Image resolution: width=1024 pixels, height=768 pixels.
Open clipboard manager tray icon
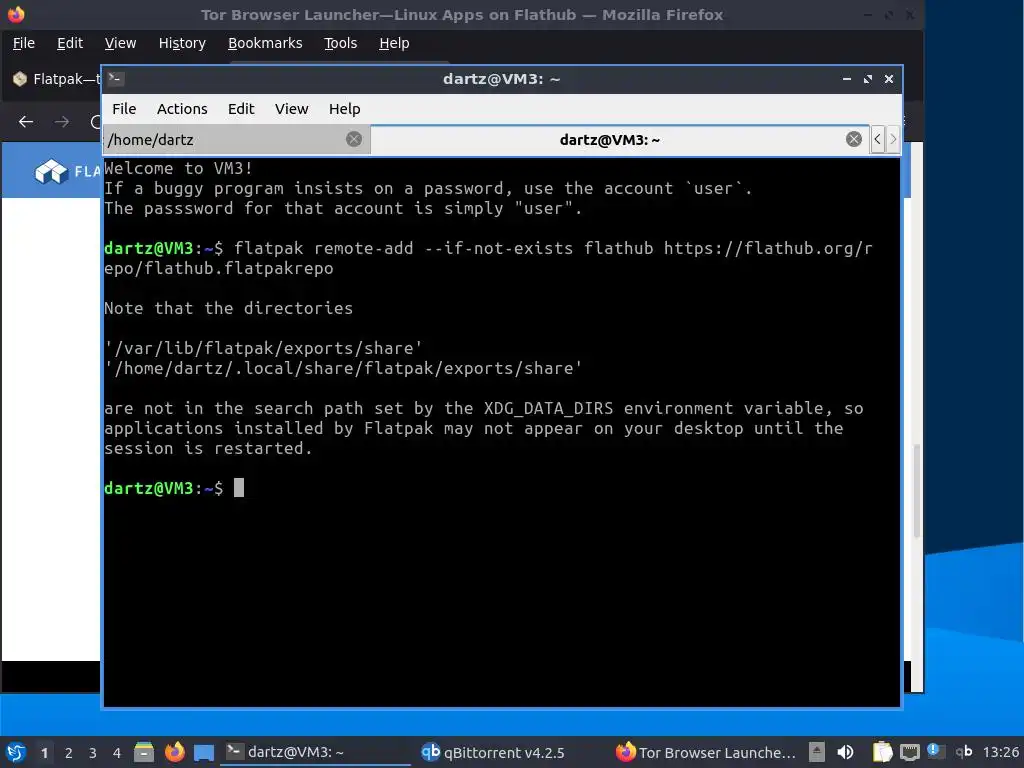[882, 752]
